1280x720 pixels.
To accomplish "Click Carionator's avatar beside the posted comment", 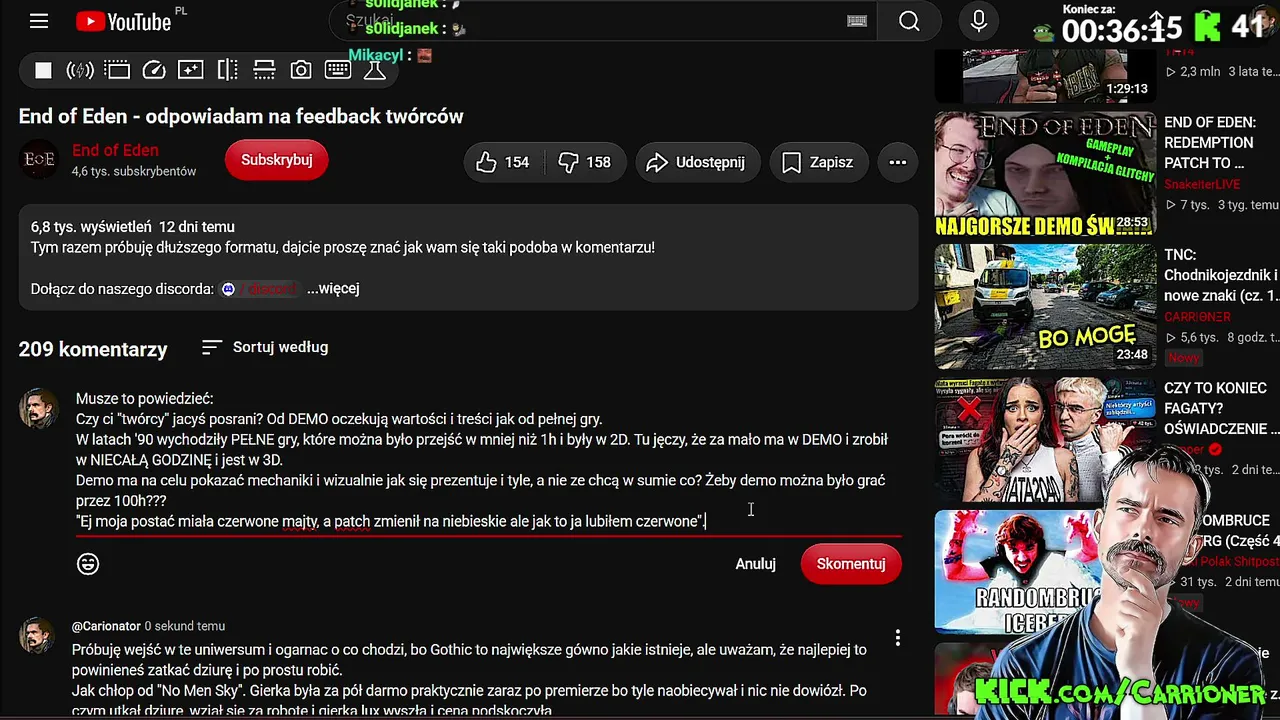I will (39, 637).
